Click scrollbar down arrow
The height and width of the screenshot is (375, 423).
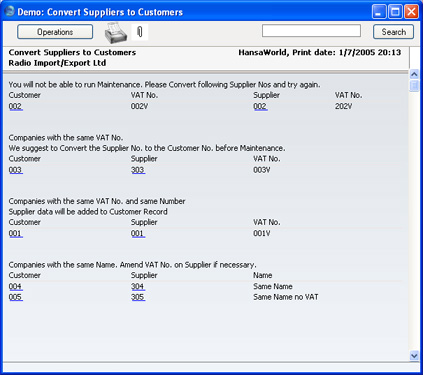tap(414, 356)
